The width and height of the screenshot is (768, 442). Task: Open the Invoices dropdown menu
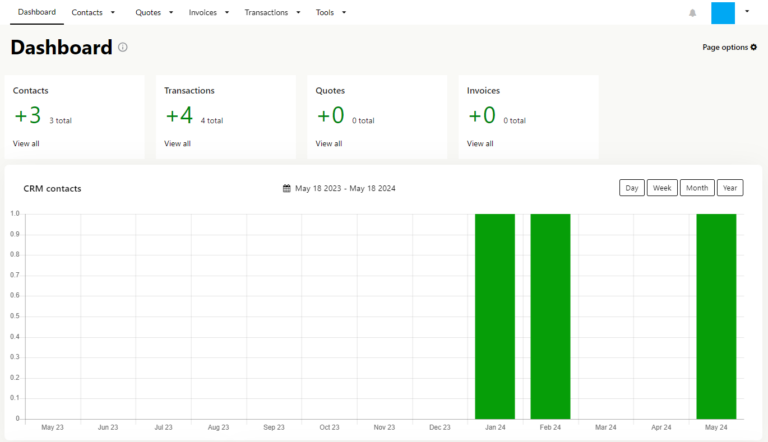tap(208, 13)
